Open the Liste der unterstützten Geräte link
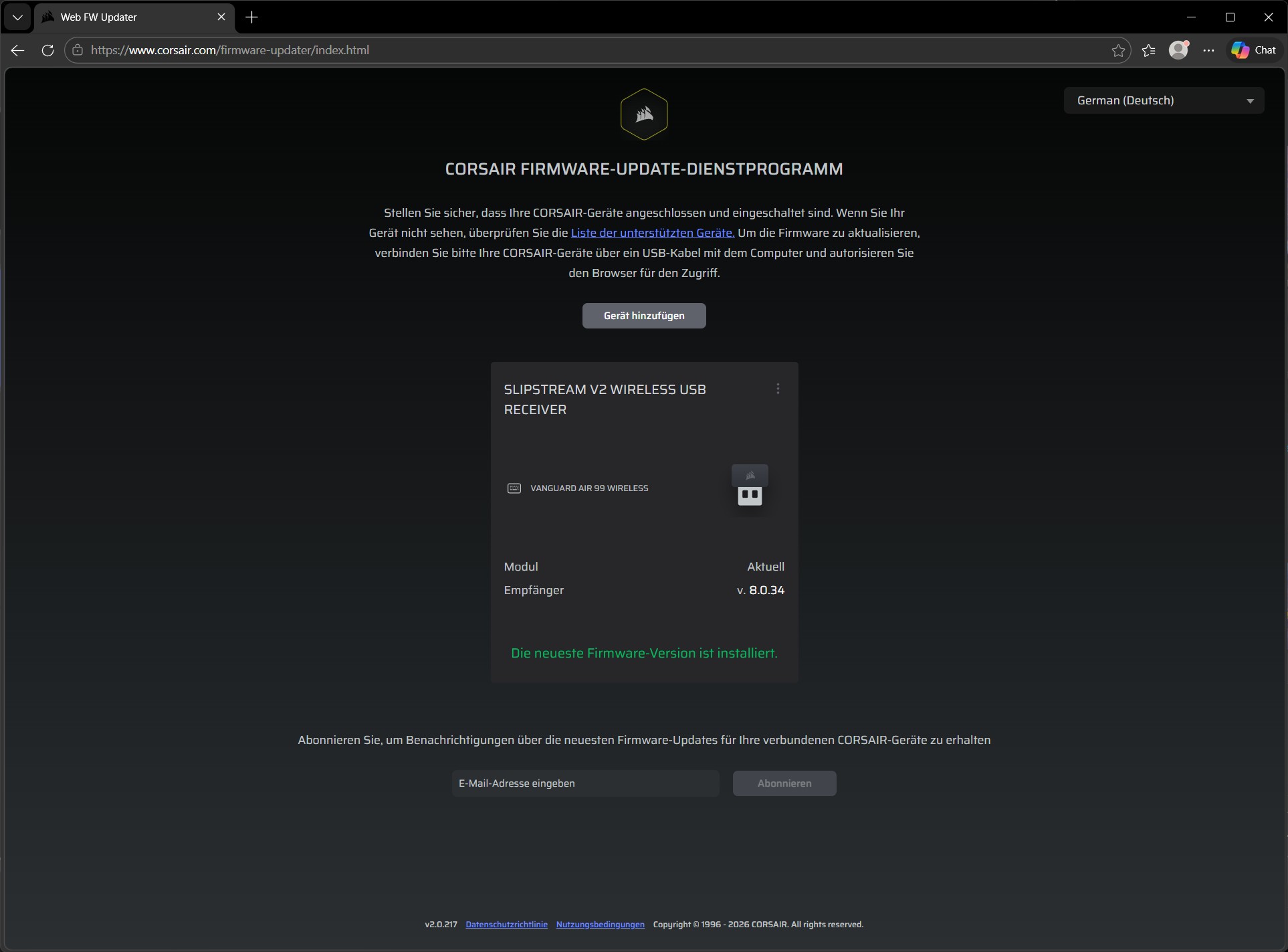 652,233
